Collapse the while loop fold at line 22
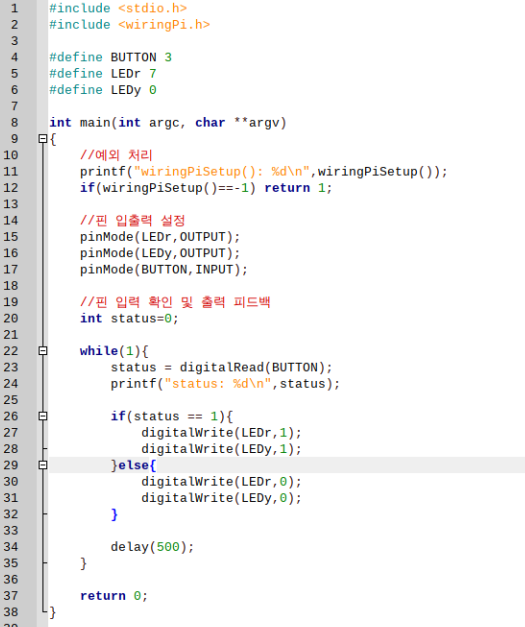 43,351
